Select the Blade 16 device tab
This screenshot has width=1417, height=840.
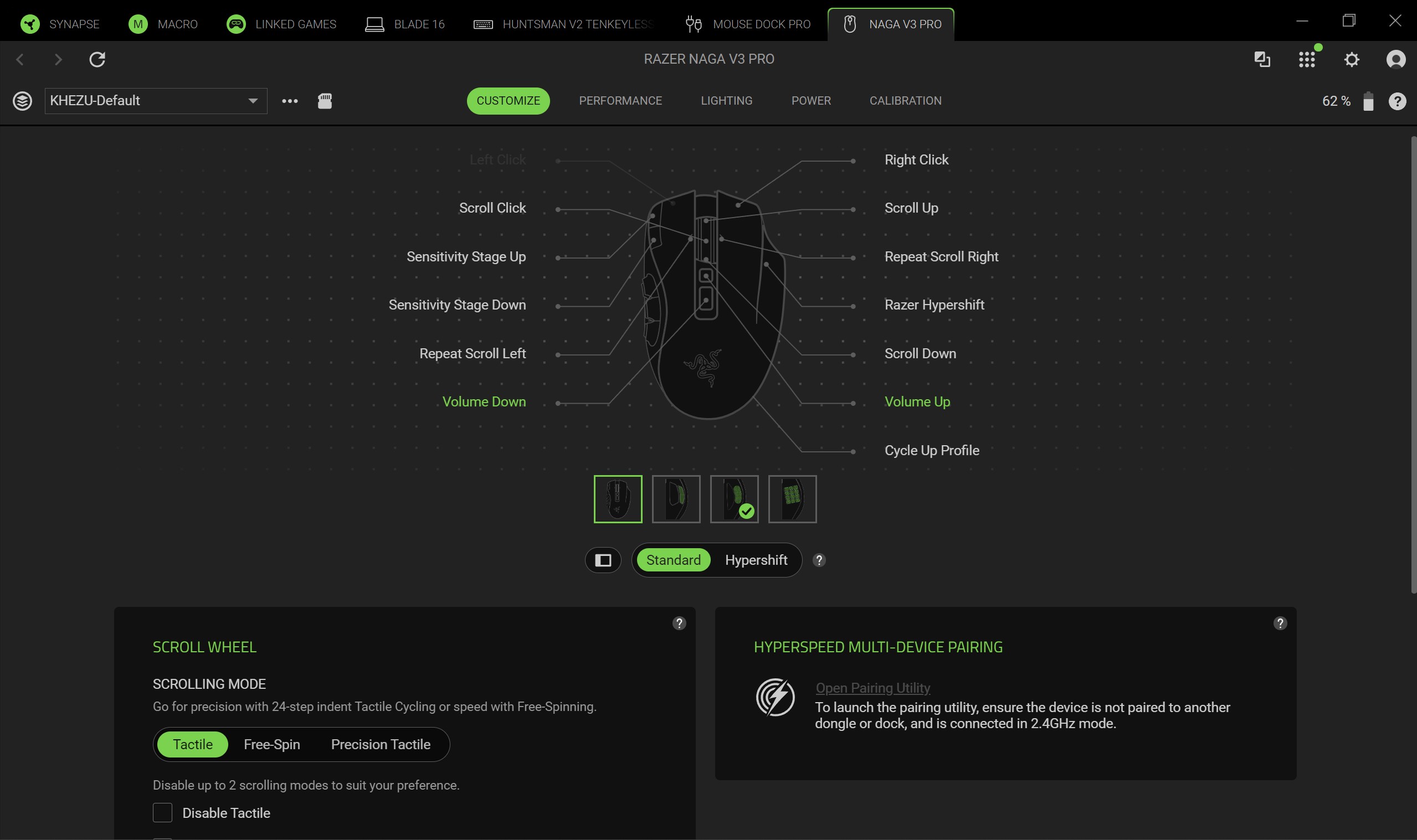(x=404, y=24)
